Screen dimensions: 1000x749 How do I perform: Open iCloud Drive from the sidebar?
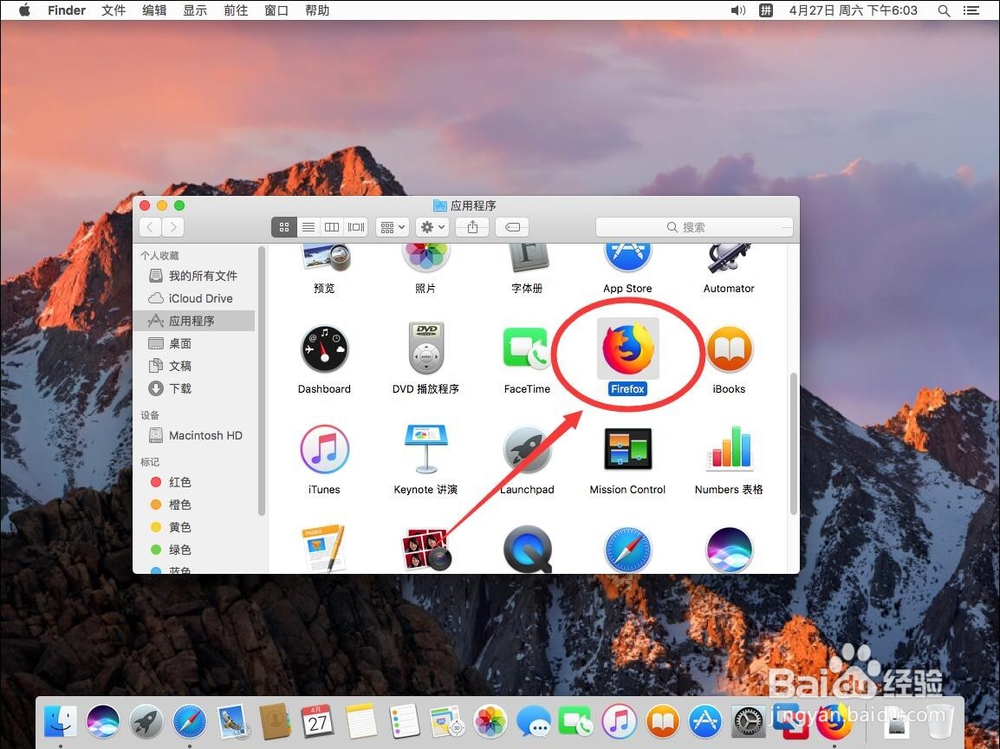[x=199, y=298]
